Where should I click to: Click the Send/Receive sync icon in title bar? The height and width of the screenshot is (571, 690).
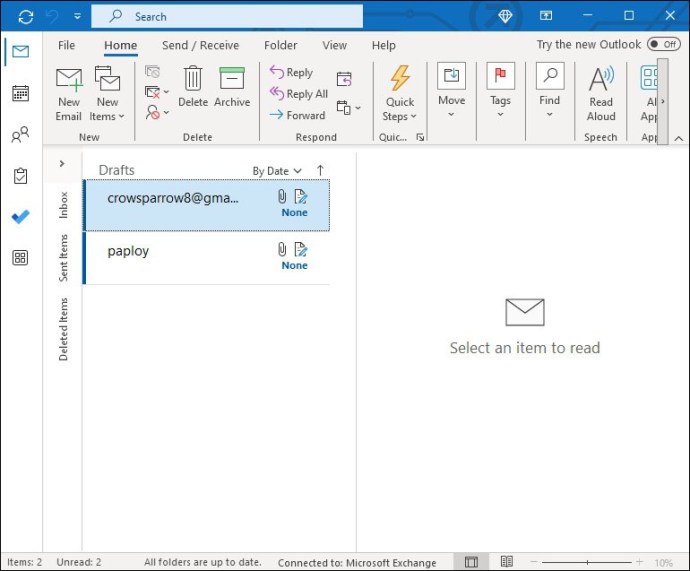(x=26, y=17)
